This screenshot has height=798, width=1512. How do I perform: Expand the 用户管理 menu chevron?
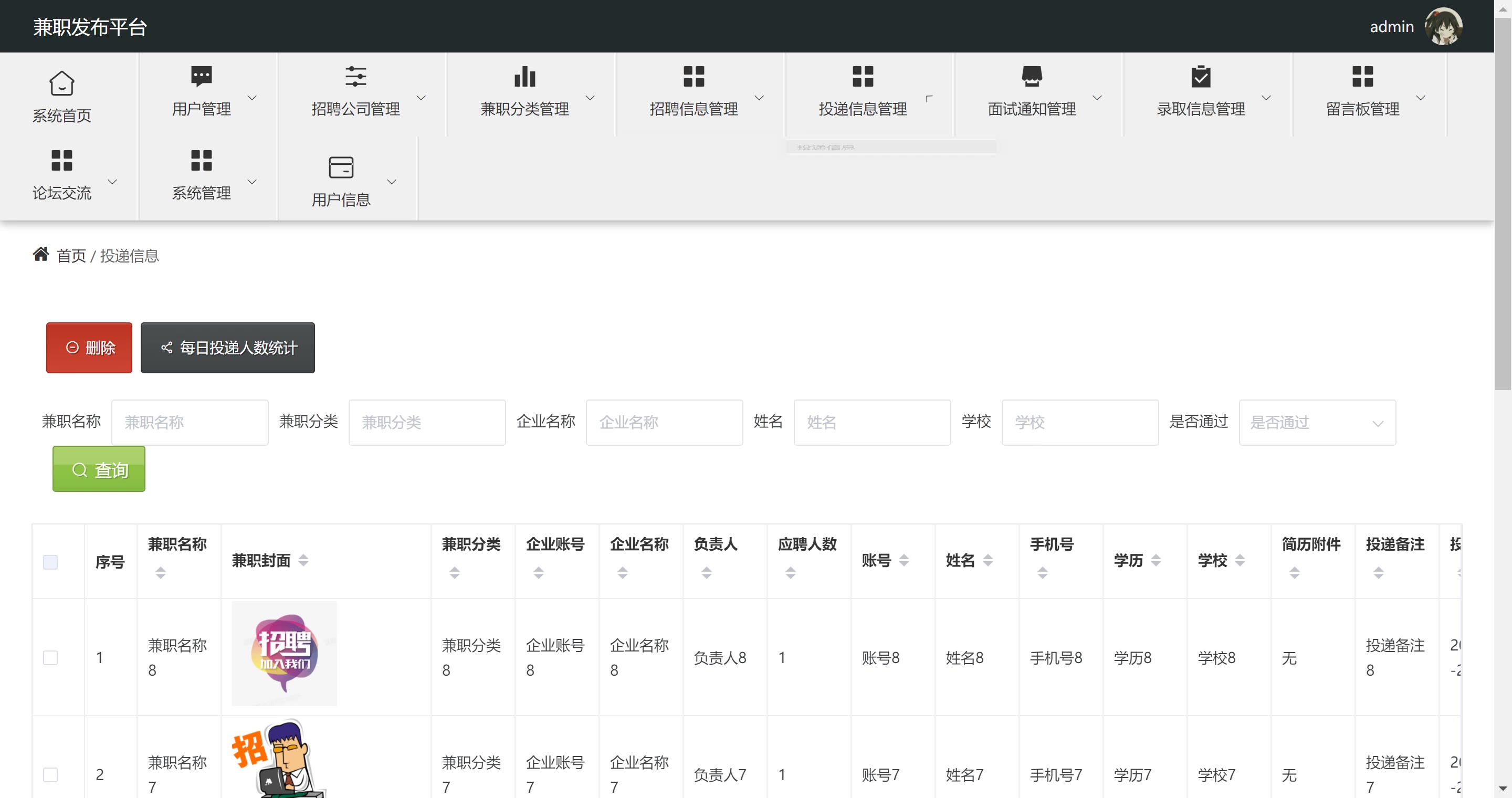252,98
